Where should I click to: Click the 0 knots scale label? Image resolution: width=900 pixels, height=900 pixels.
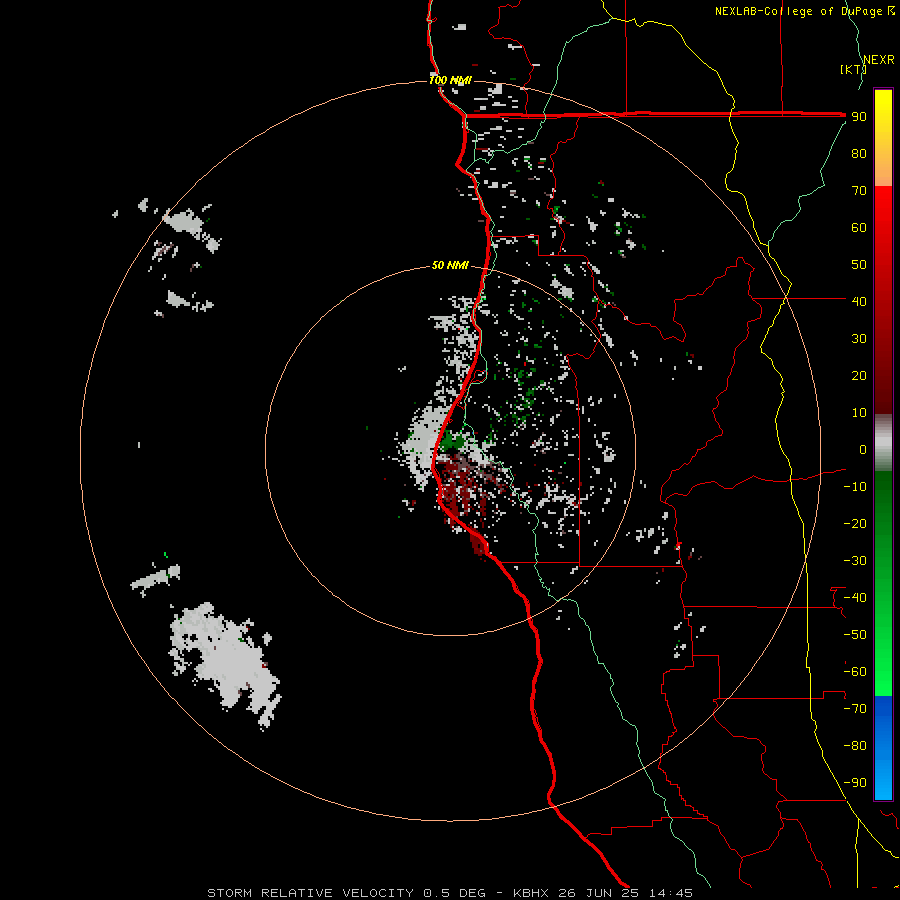click(x=863, y=449)
